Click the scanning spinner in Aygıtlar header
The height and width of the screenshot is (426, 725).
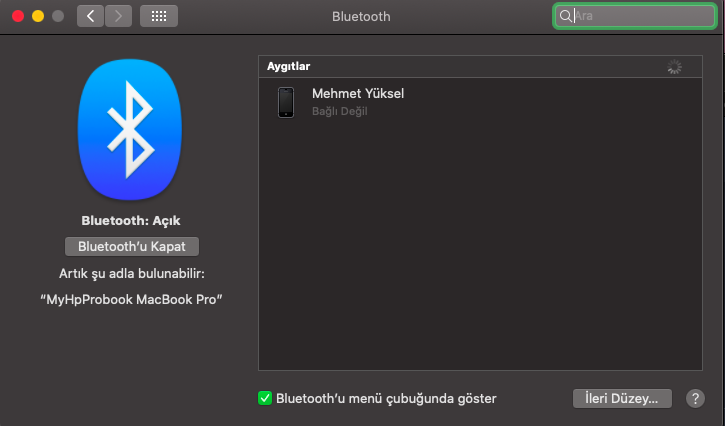coord(674,66)
